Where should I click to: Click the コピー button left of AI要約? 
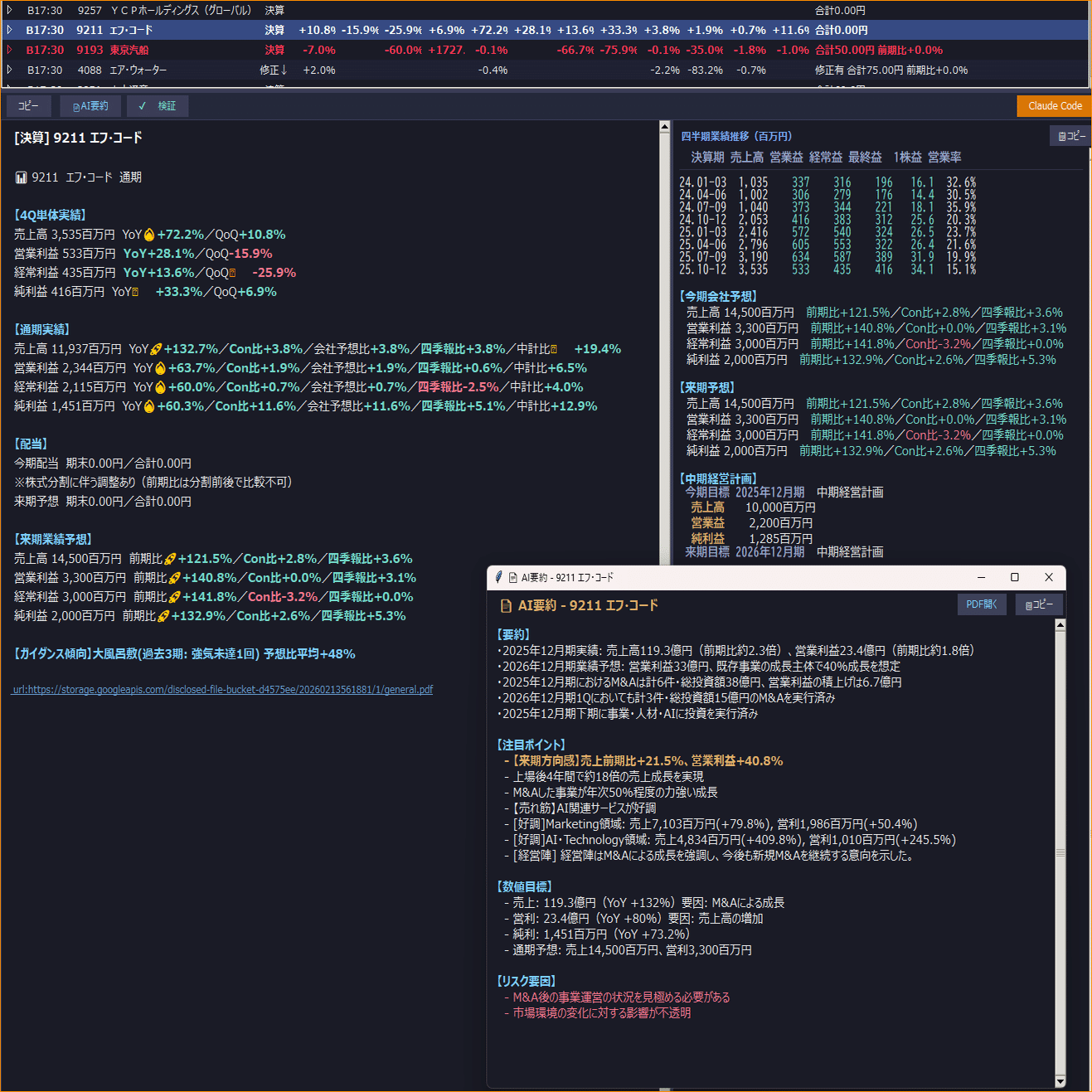click(x=28, y=106)
